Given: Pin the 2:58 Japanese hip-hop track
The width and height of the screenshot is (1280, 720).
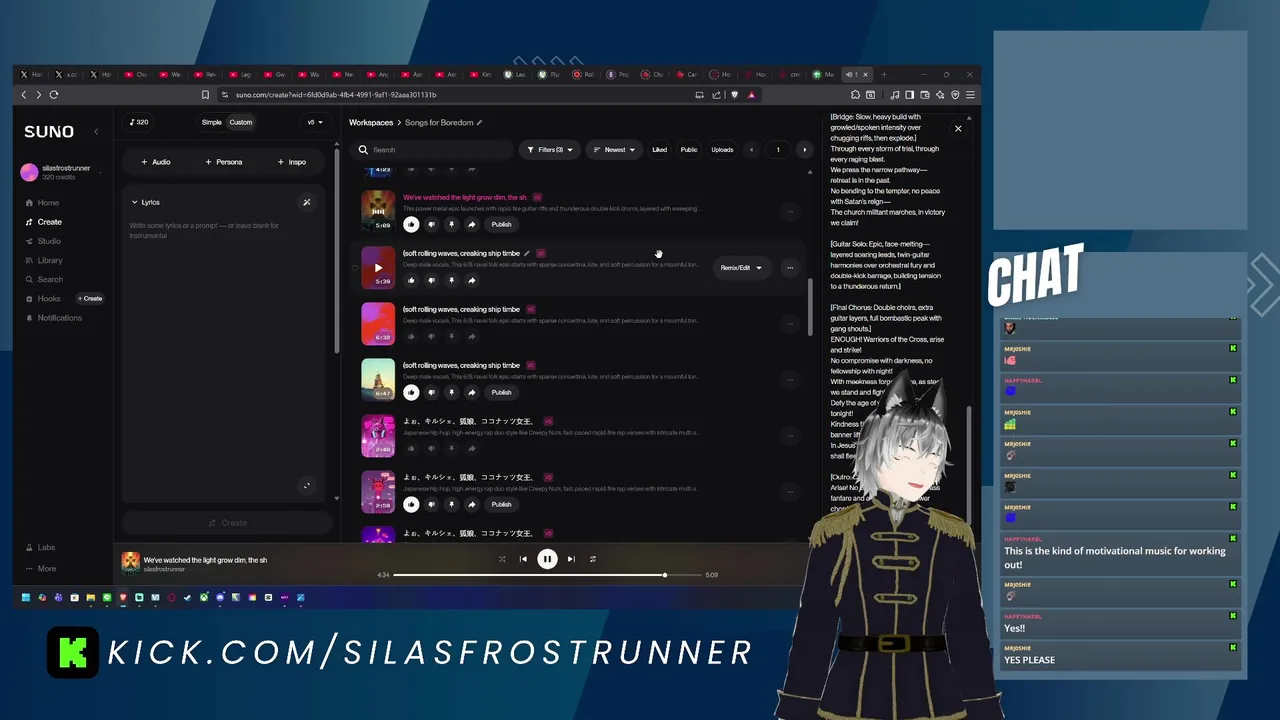Looking at the screenshot, I should tap(451, 504).
